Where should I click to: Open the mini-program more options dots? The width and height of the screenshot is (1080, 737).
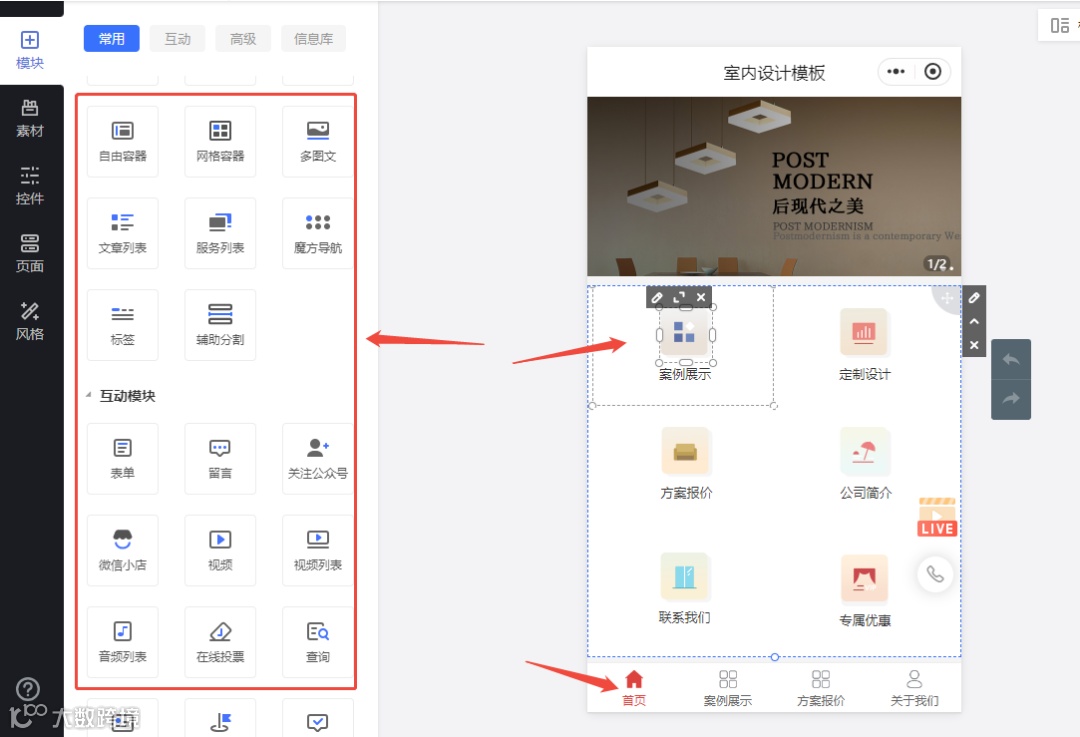tap(895, 72)
